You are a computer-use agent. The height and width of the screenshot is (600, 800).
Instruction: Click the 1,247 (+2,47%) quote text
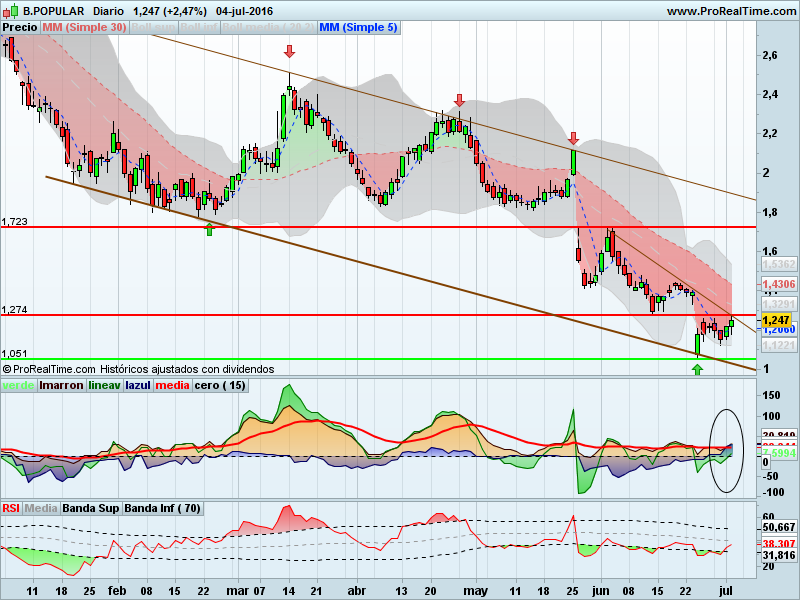pos(170,11)
